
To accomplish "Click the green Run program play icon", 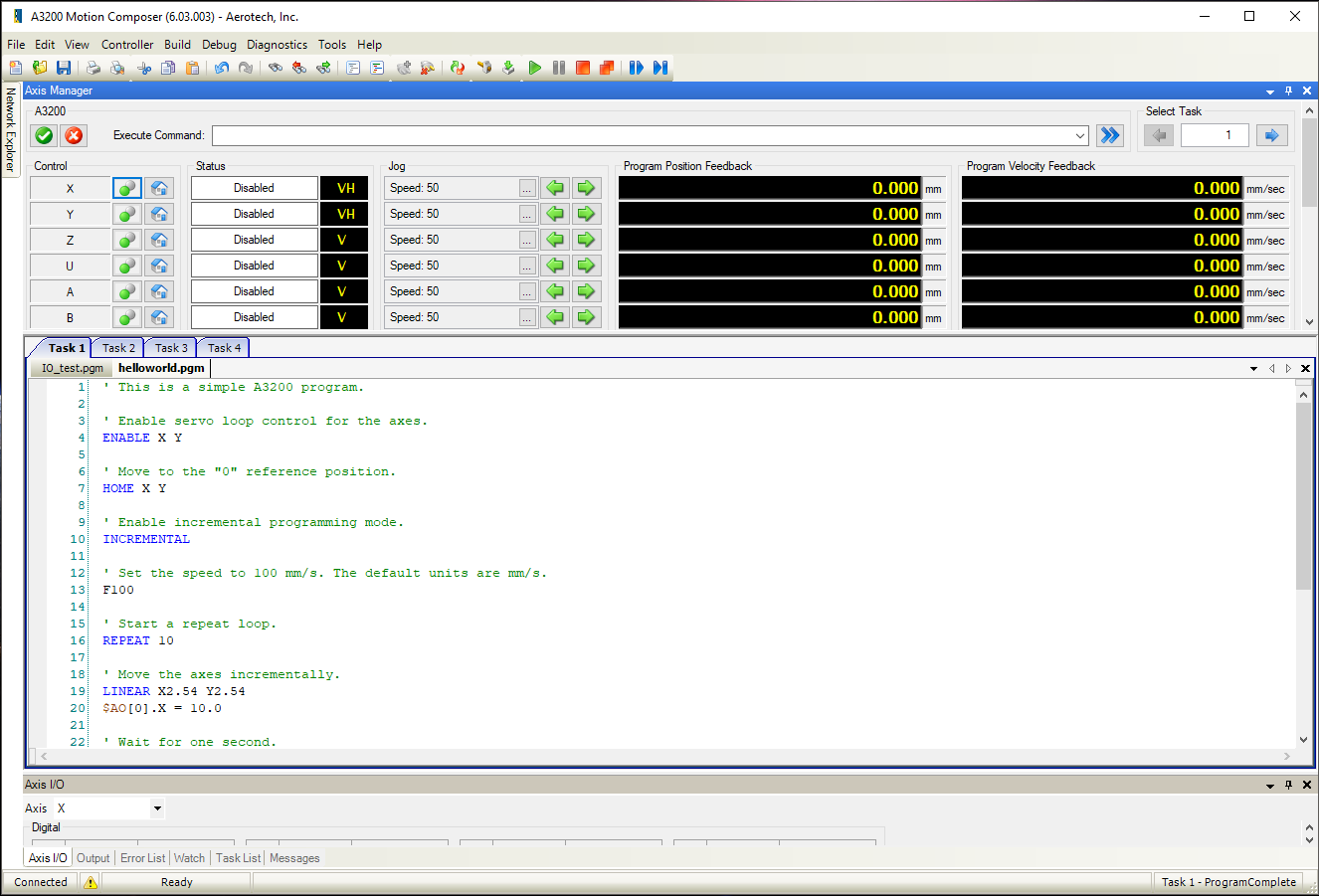I will point(535,68).
